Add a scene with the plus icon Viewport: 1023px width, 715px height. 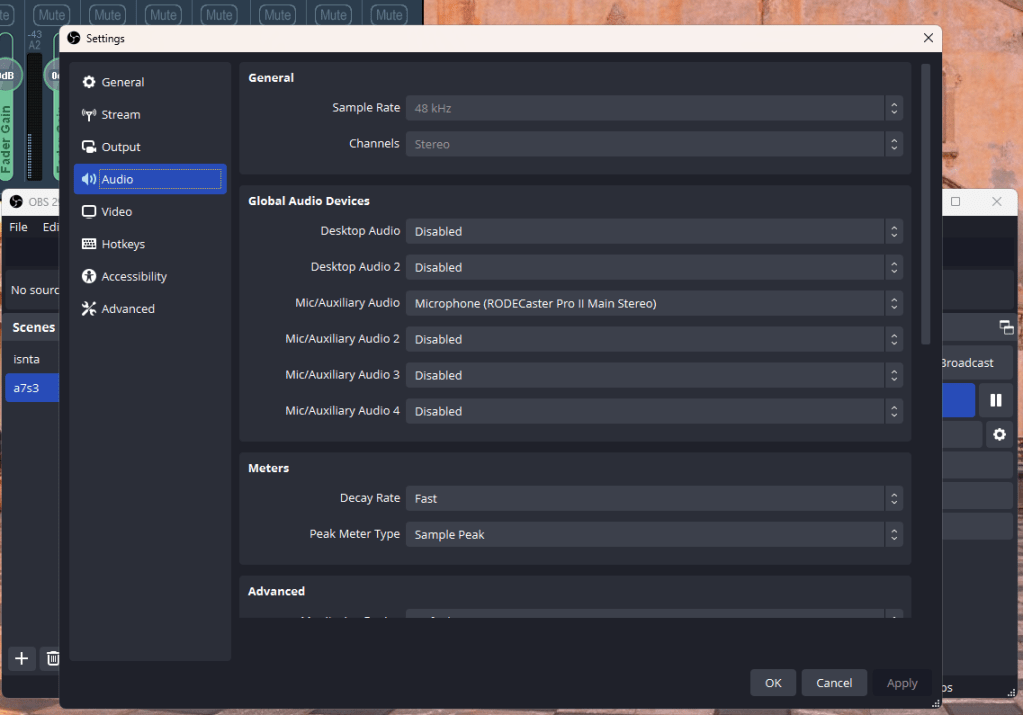click(x=22, y=658)
